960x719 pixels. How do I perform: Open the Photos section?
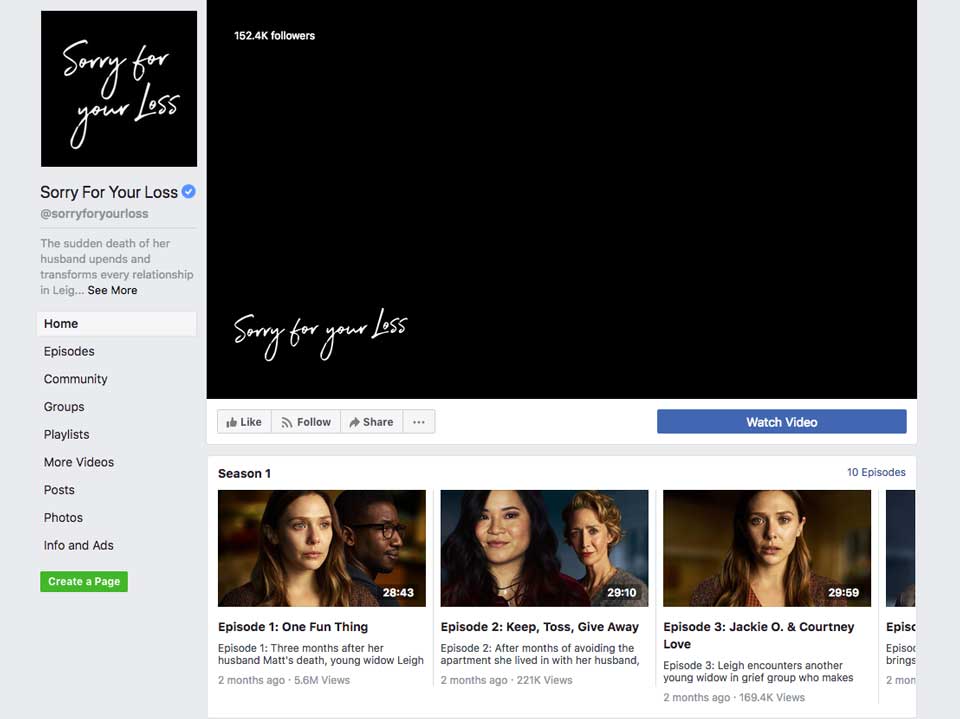click(63, 518)
